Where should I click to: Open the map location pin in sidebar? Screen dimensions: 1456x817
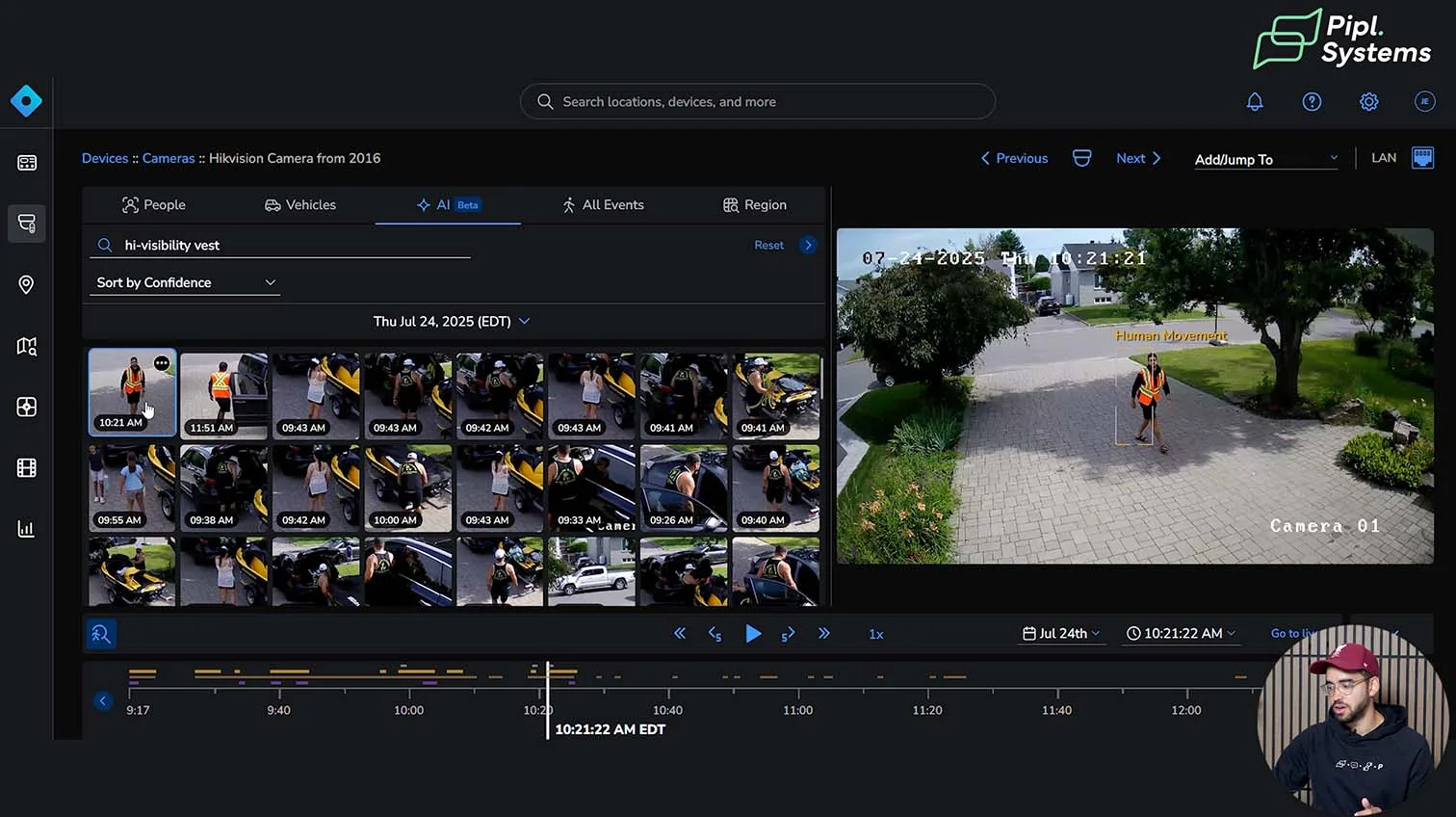click(26, 284)
